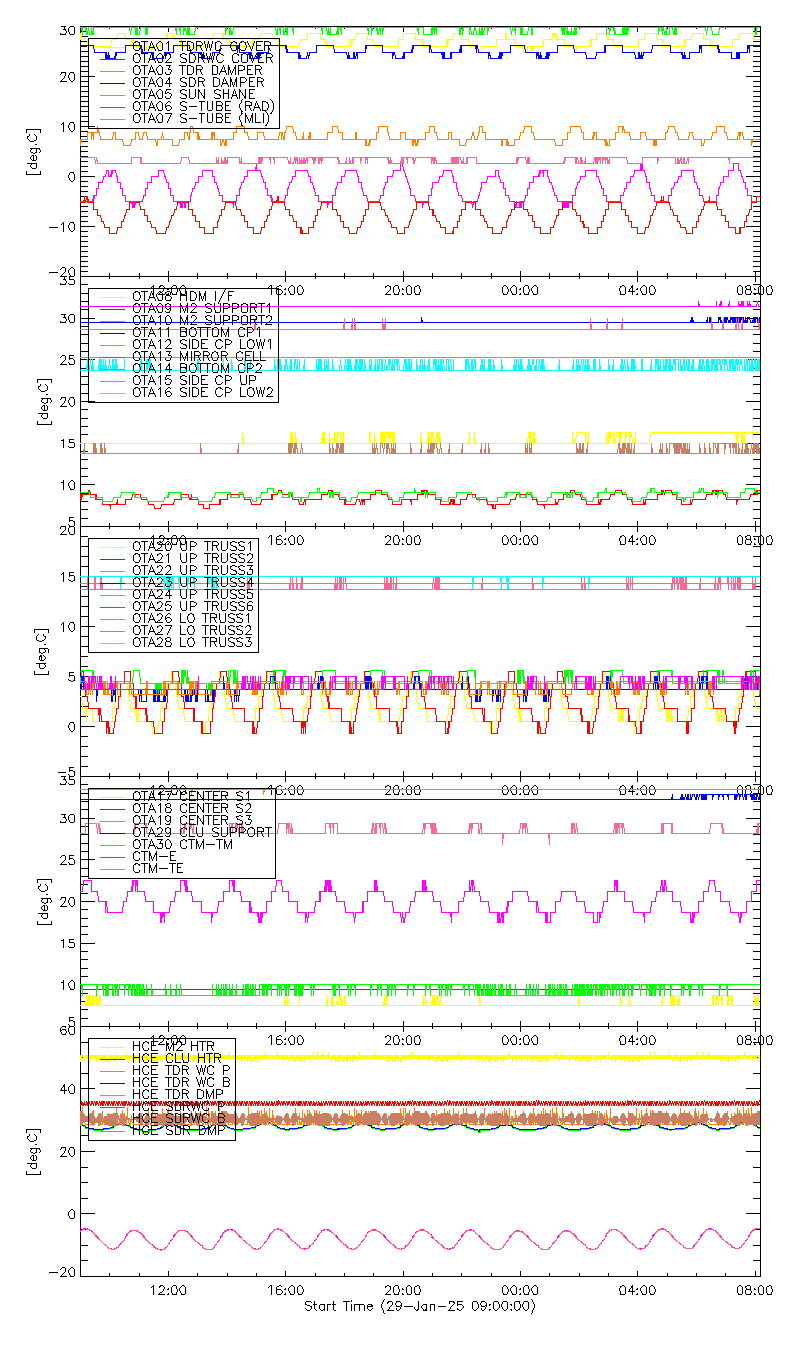The width and height of the screenshot is (800, 1350).
Task: Pick the OTA29 CLU SUPPORT legend label
Action: click(x=202, y=831)
